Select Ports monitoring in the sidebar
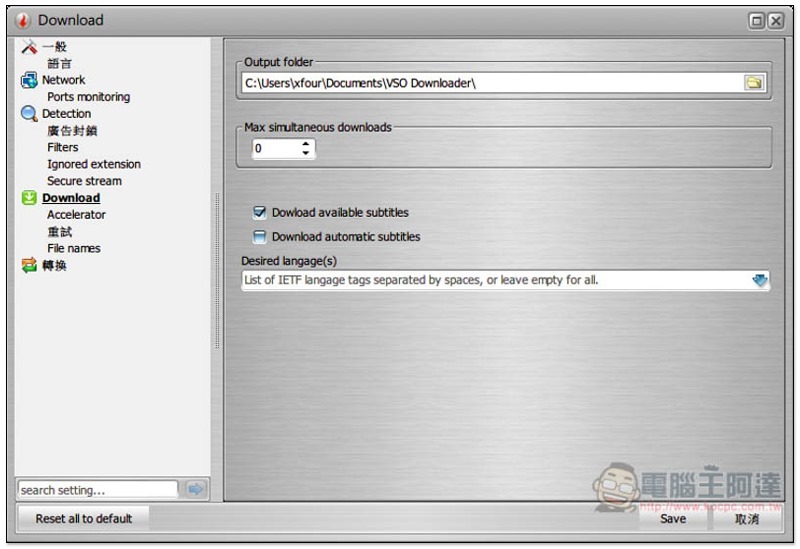Viewport: 800px width, 549px height. tap(89, 97)
